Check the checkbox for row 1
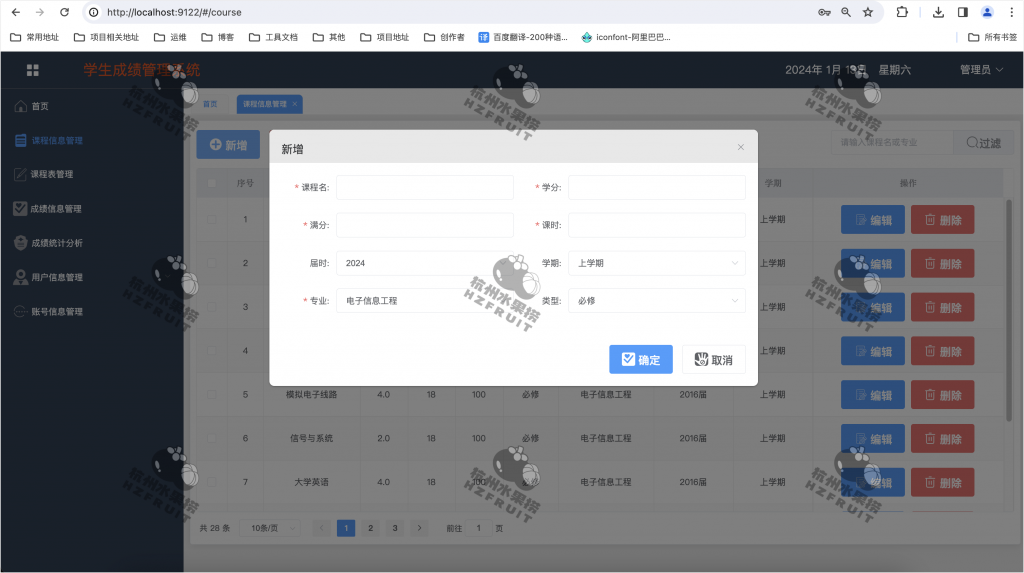The width and height of the screenshot is (1024, 573). pos(212,220)
